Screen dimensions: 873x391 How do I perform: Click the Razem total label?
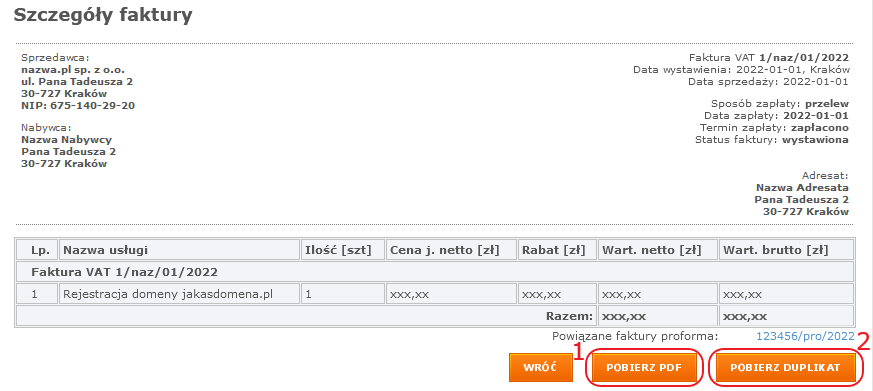569,316
